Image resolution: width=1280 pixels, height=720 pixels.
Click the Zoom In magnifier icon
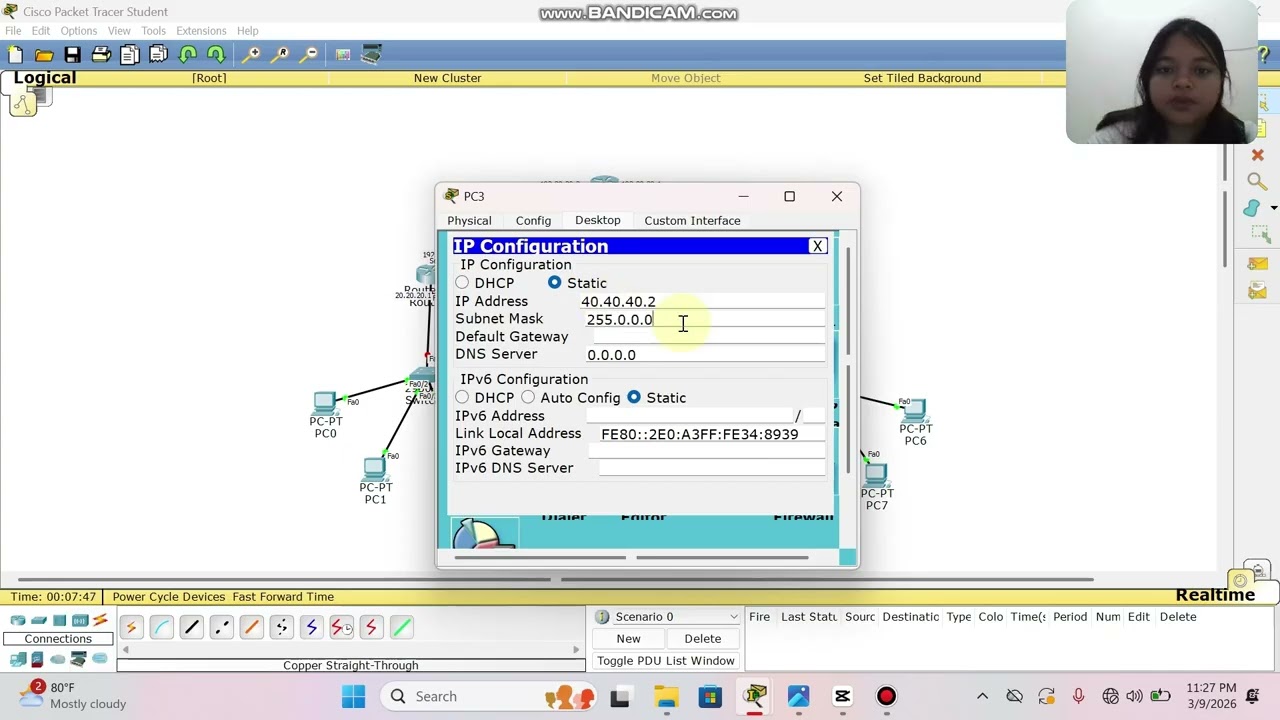[252, 54]
